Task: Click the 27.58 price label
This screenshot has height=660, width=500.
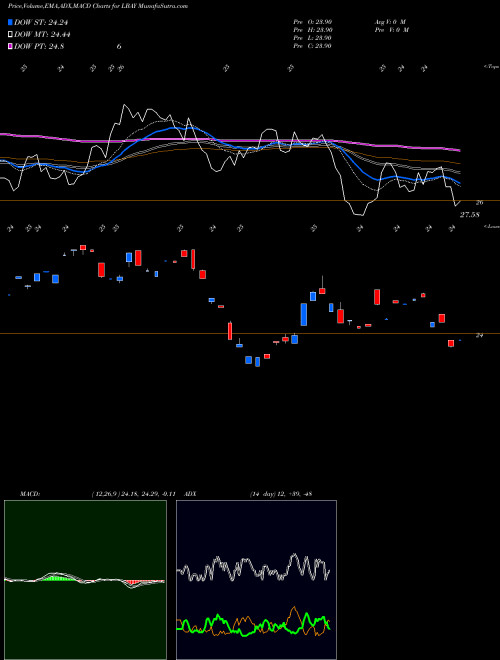Action: tap(470, 215)
